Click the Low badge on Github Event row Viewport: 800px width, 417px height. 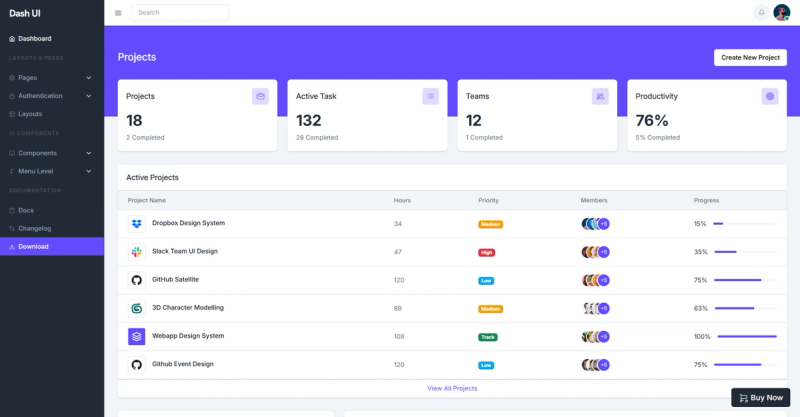click(486, 365)
